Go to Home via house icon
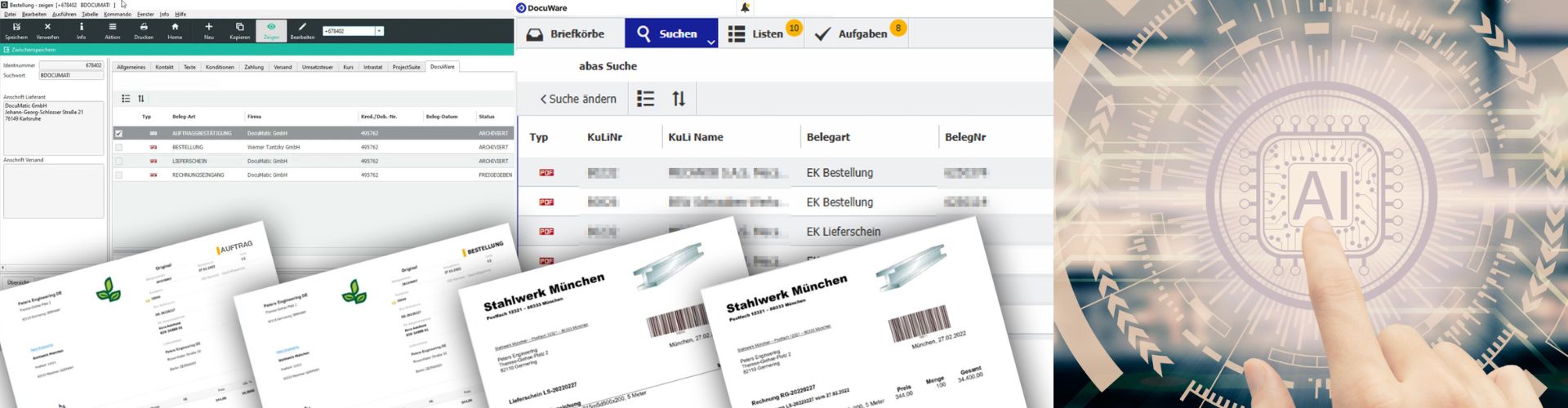1568x408 pixels. point(175,28)
